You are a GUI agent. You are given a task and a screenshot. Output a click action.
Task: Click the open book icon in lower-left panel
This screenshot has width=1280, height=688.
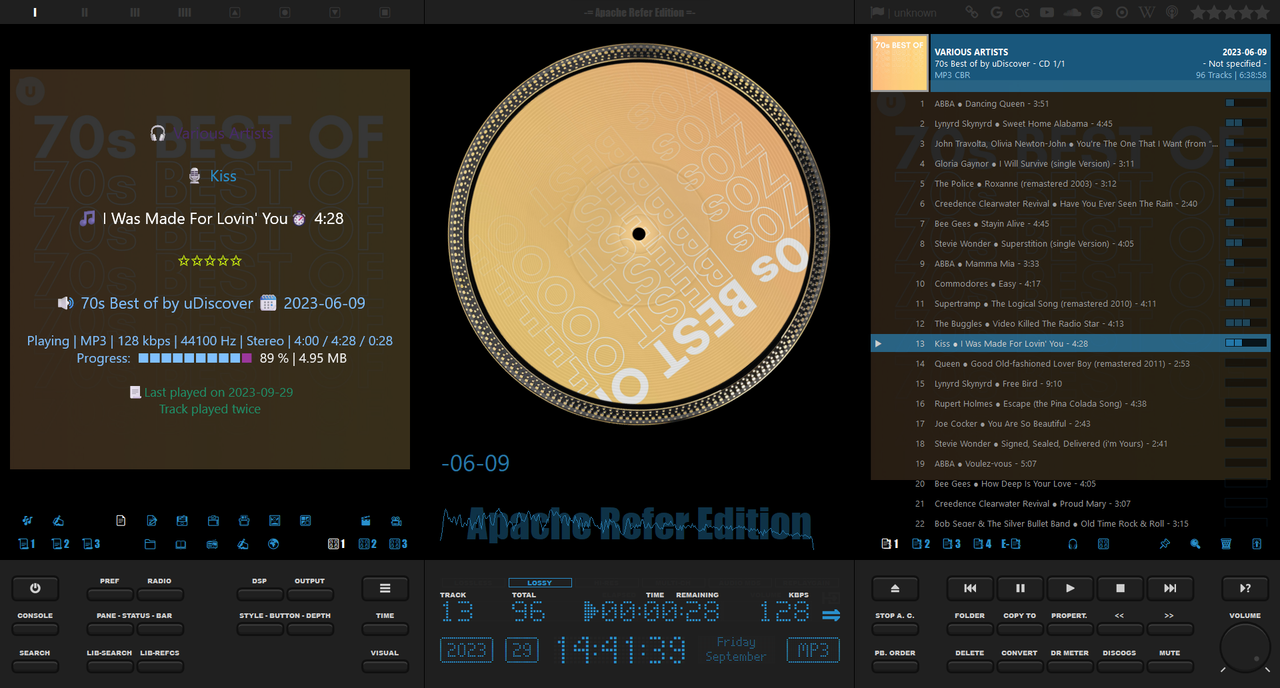181,544
